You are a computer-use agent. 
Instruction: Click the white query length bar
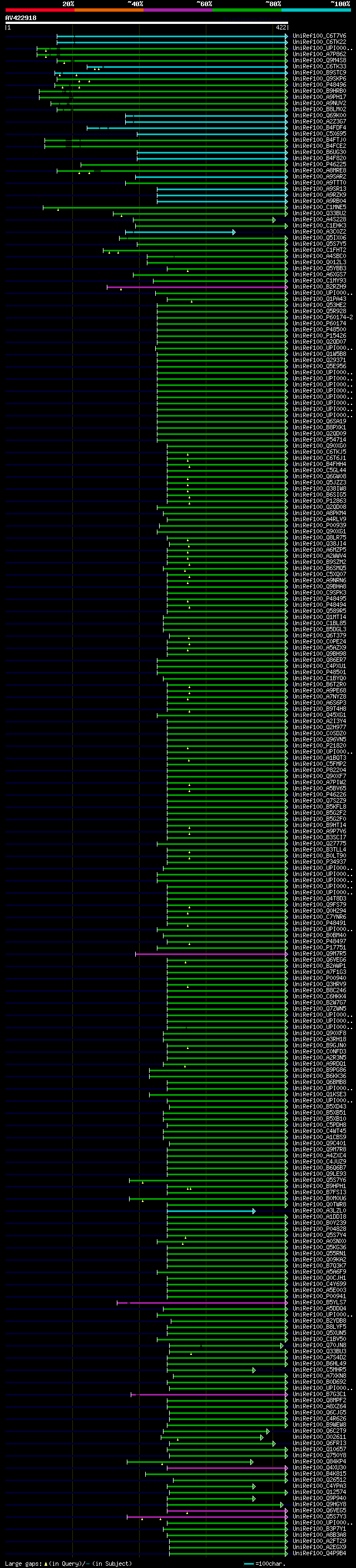tap(147, 22)
